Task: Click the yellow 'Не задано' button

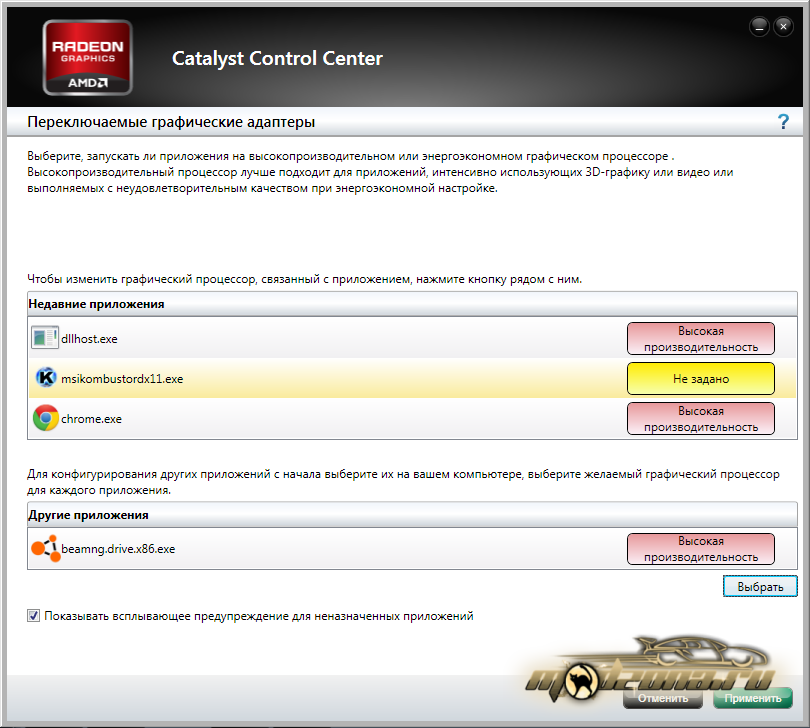Action: (700, 379)
